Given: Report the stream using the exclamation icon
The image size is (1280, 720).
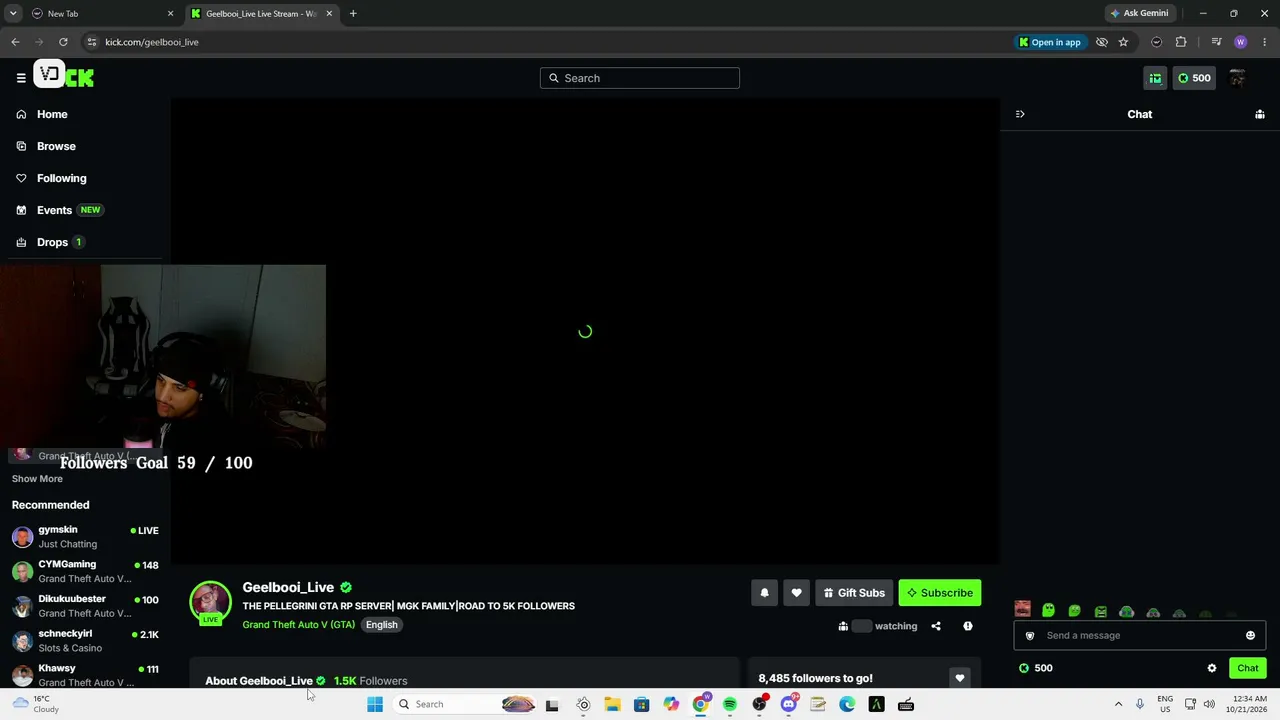Looking at the screenshot, I should pyautogui.click(x=967, y=626).
